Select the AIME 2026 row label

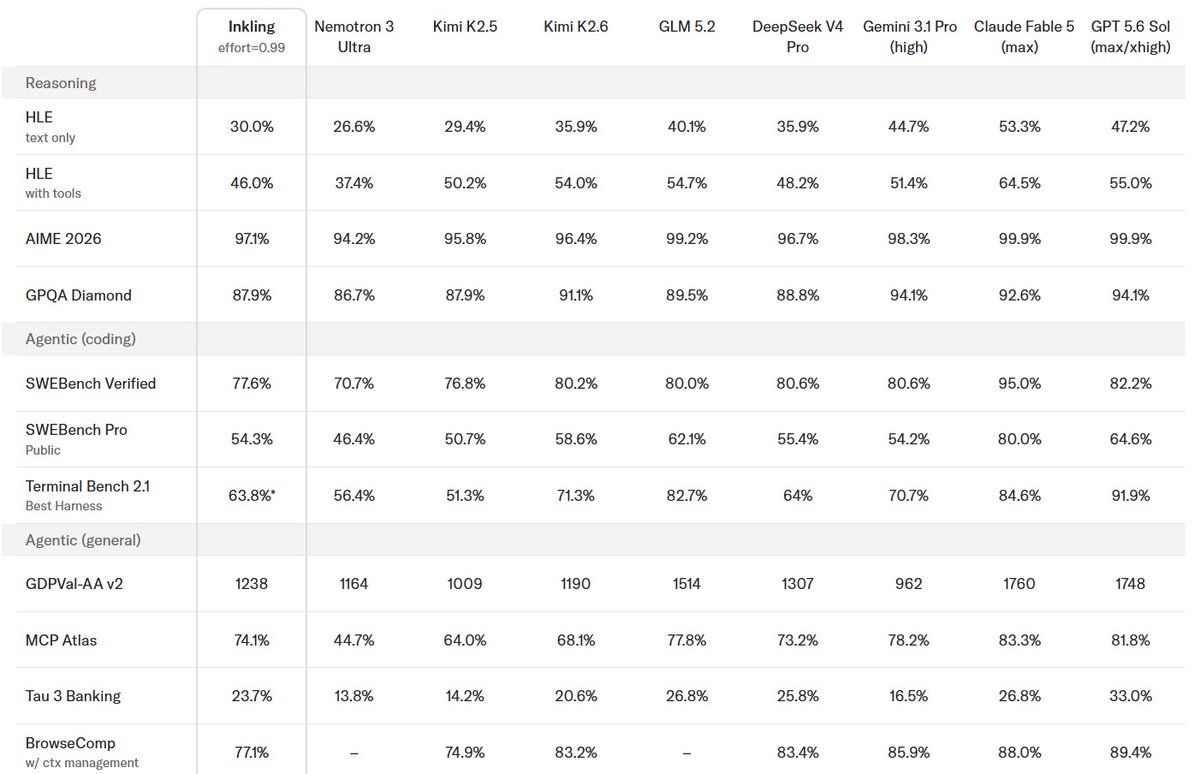tap(63, 239)
